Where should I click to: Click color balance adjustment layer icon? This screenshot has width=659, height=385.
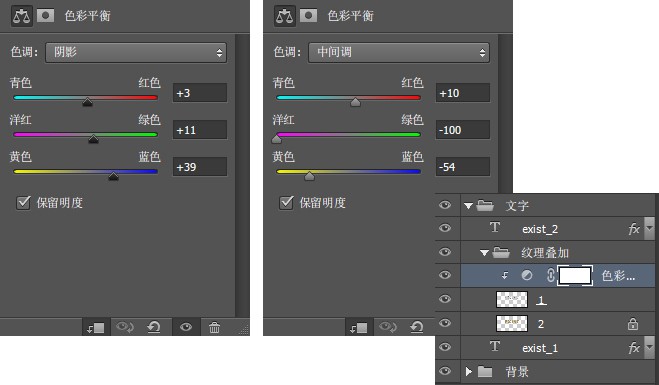point(527,275)
